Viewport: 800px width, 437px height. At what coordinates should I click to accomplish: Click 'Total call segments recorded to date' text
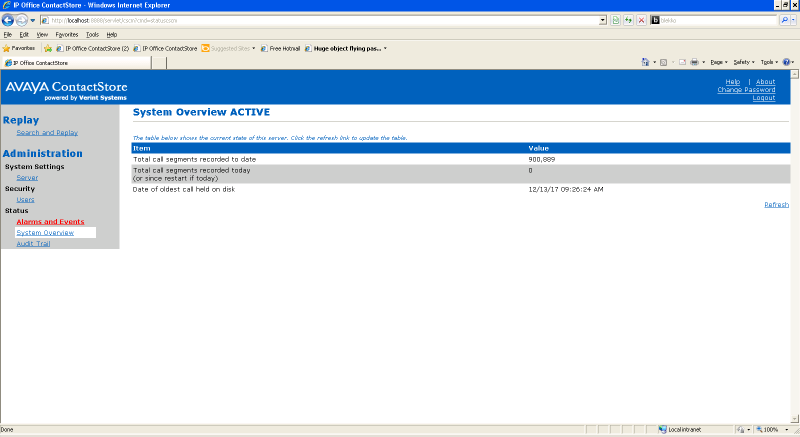click(194, 159)
